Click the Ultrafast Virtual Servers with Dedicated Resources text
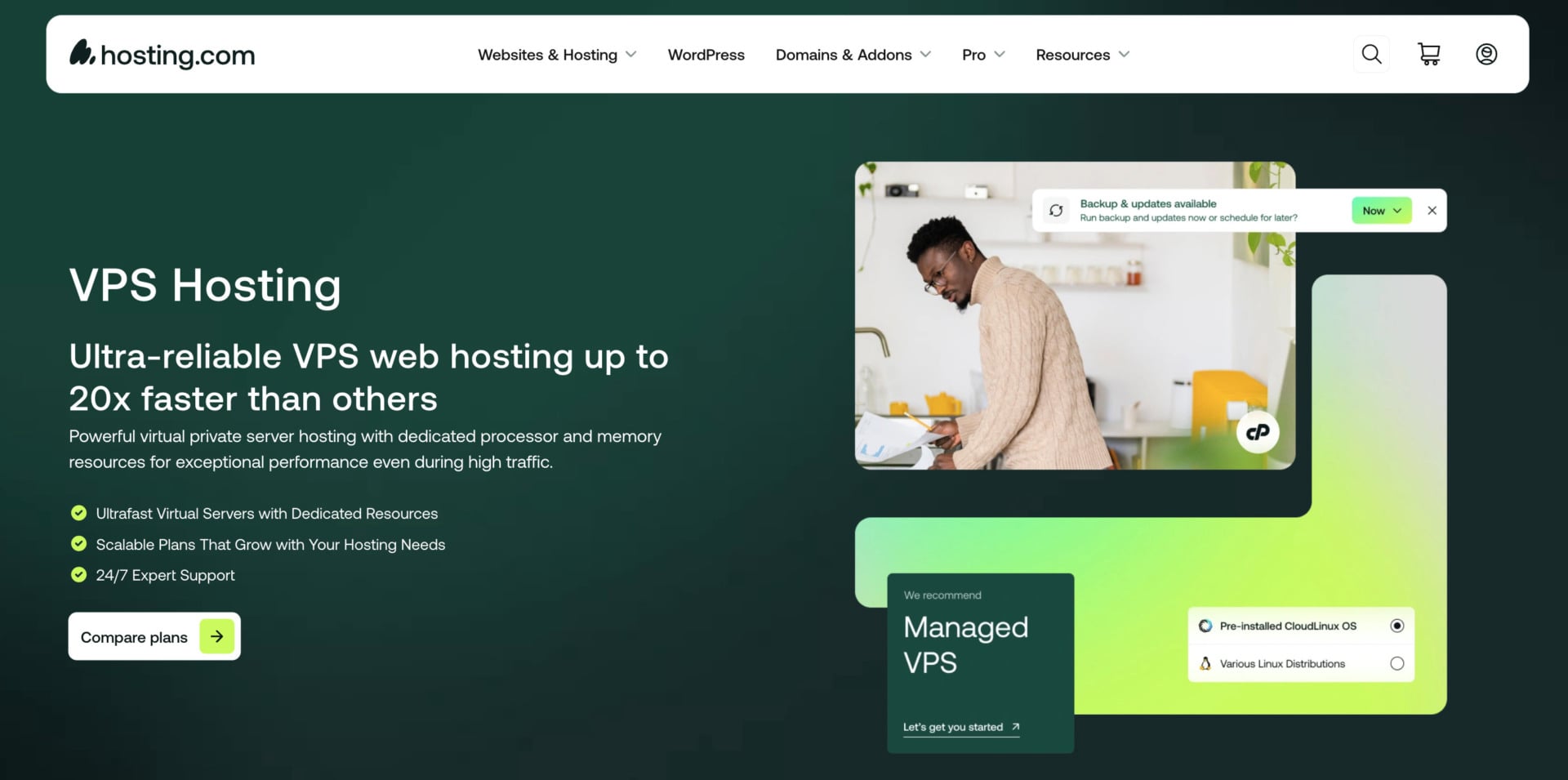This screenshot has height=780, width=1568. coord(267,514)
